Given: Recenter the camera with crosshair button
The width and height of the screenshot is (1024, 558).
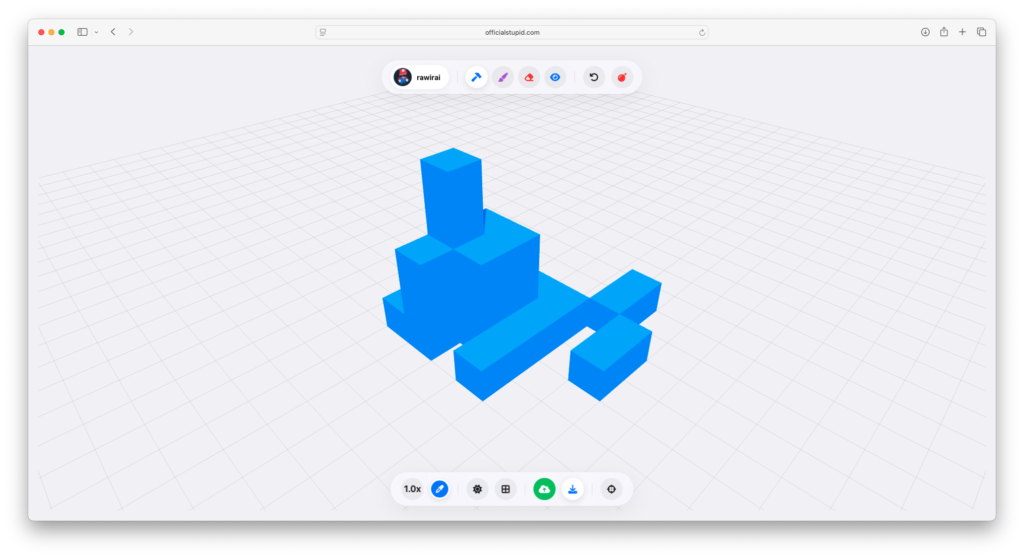Looking at the screenshot, I should coord(611,489).
